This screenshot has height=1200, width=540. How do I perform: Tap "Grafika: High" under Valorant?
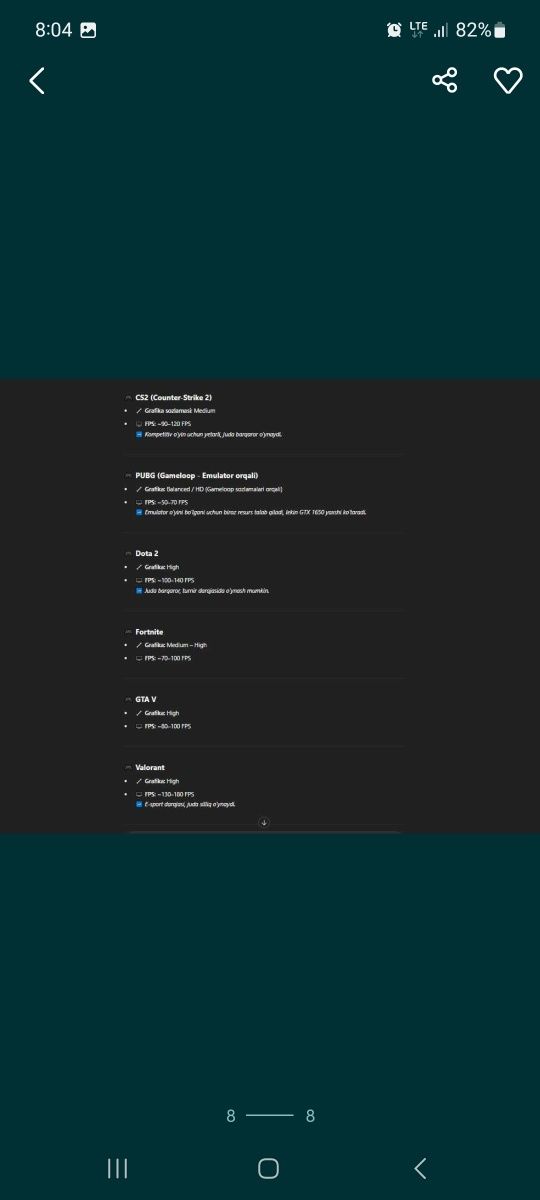tap(162, 781)
